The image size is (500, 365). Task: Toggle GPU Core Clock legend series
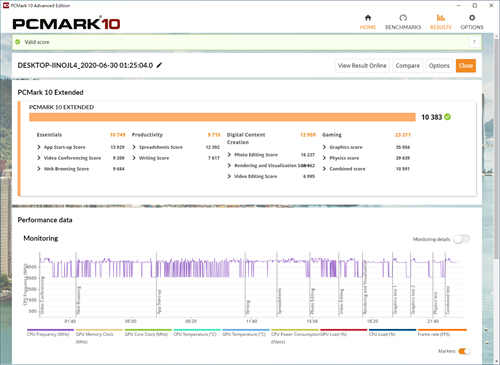pos(147,333)
